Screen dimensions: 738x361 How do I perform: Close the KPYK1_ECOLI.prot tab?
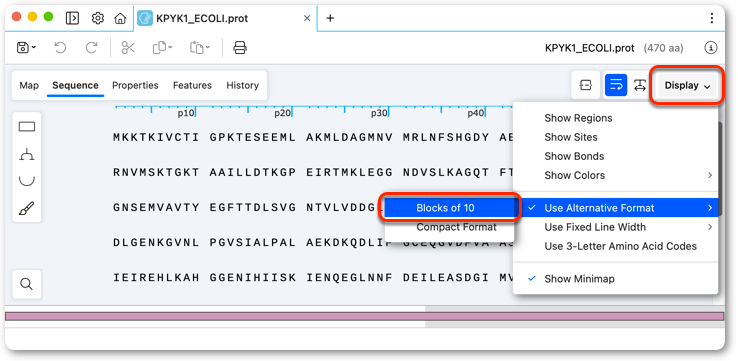coord(307,18)
